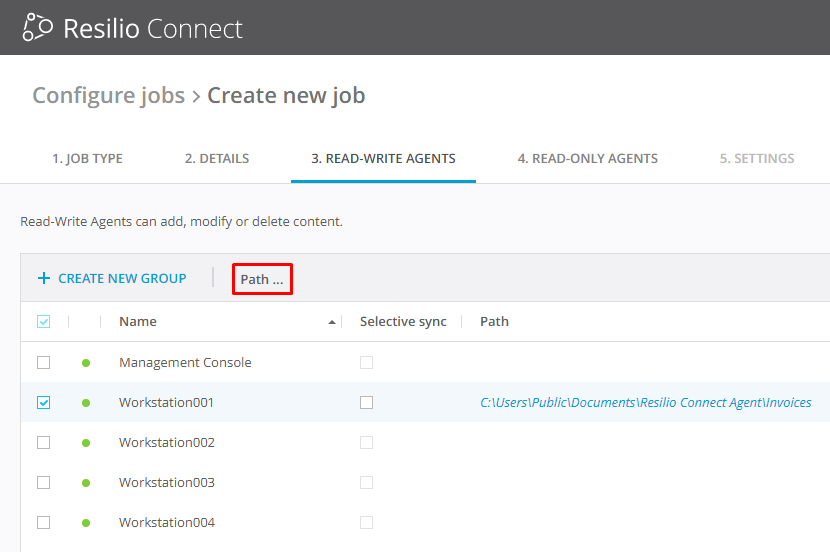Select the Management Console checkbox

coord(43,363)
